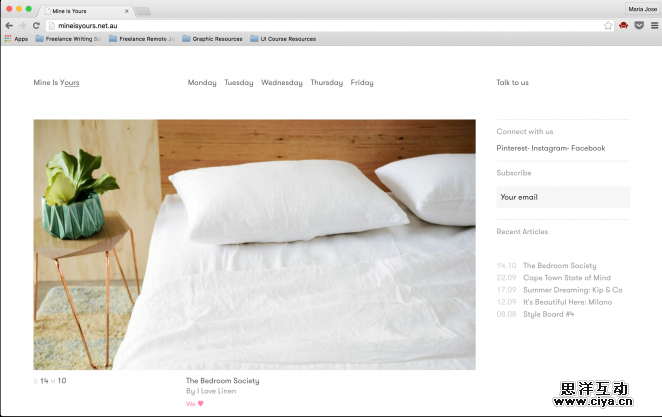Open the Freelance Writing bookmarks folder
The width and height of the screenshot is (662, 417).
coord(68,39)
